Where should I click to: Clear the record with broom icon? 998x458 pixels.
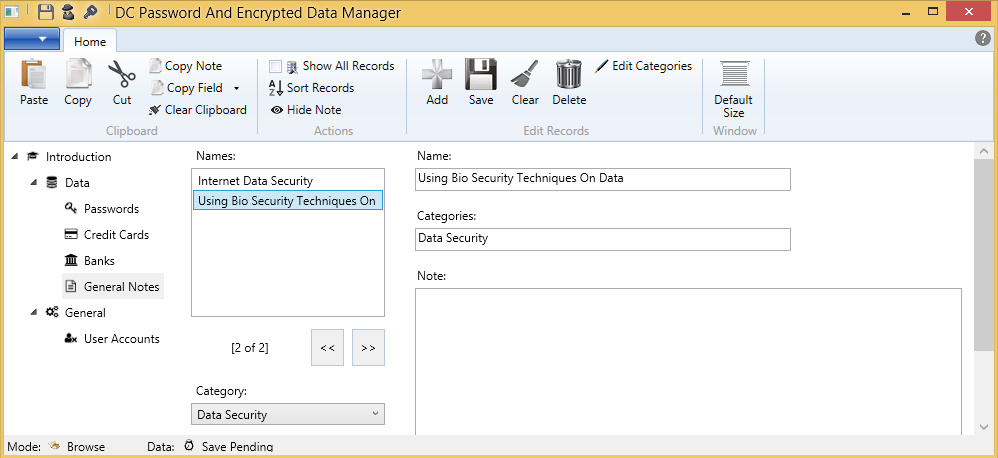[525, 82]
